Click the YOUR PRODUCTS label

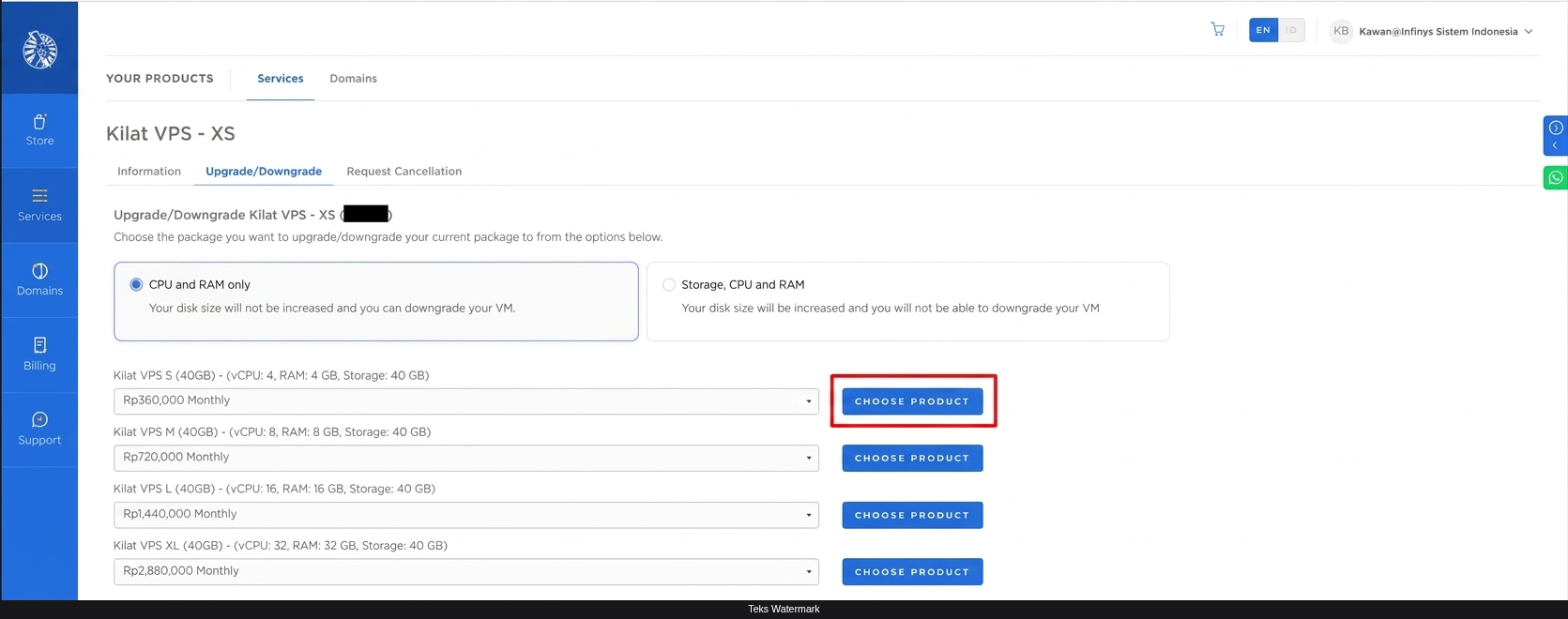pos(160,79)
